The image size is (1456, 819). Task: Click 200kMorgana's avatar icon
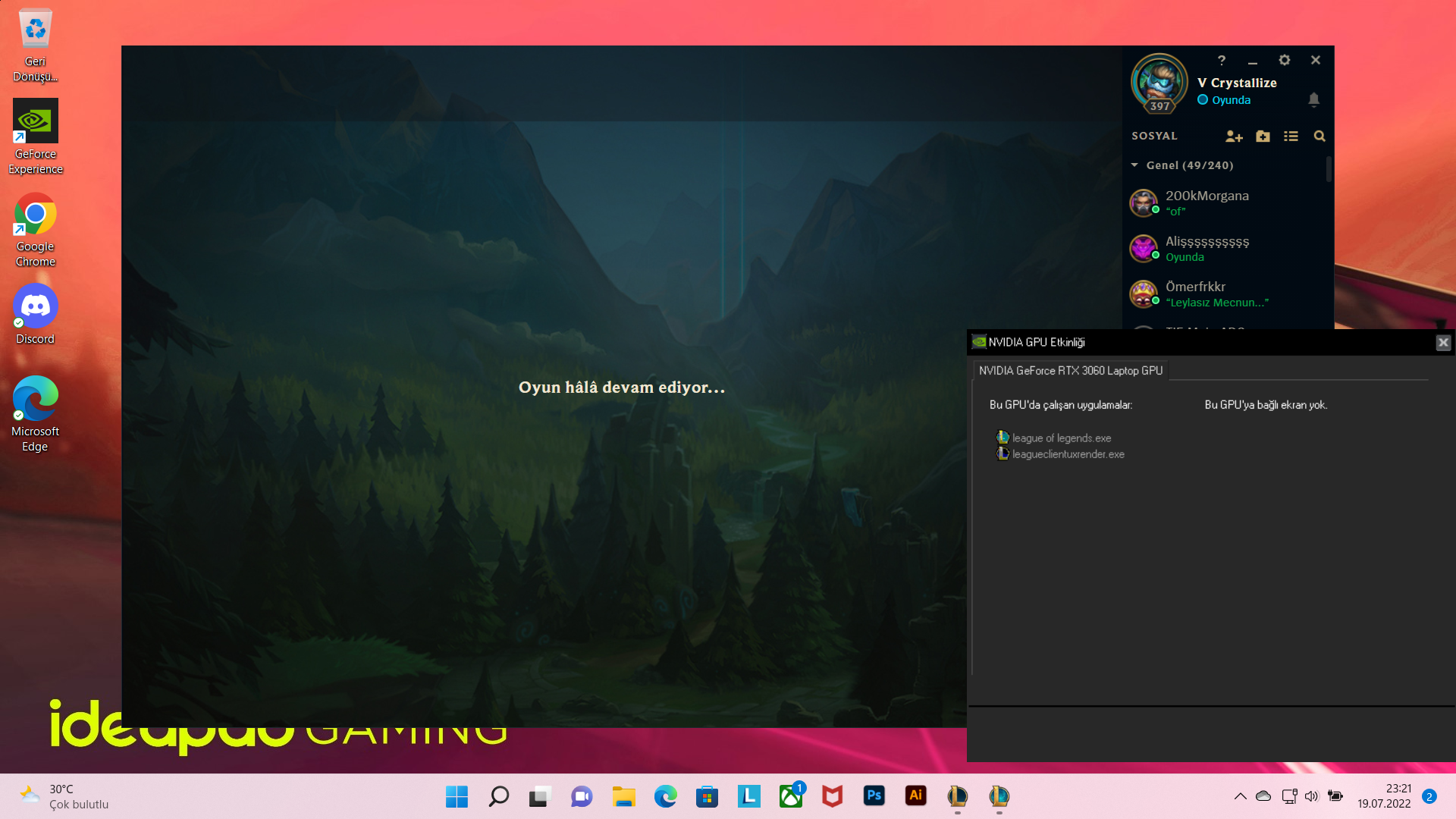coord(1144,202)
